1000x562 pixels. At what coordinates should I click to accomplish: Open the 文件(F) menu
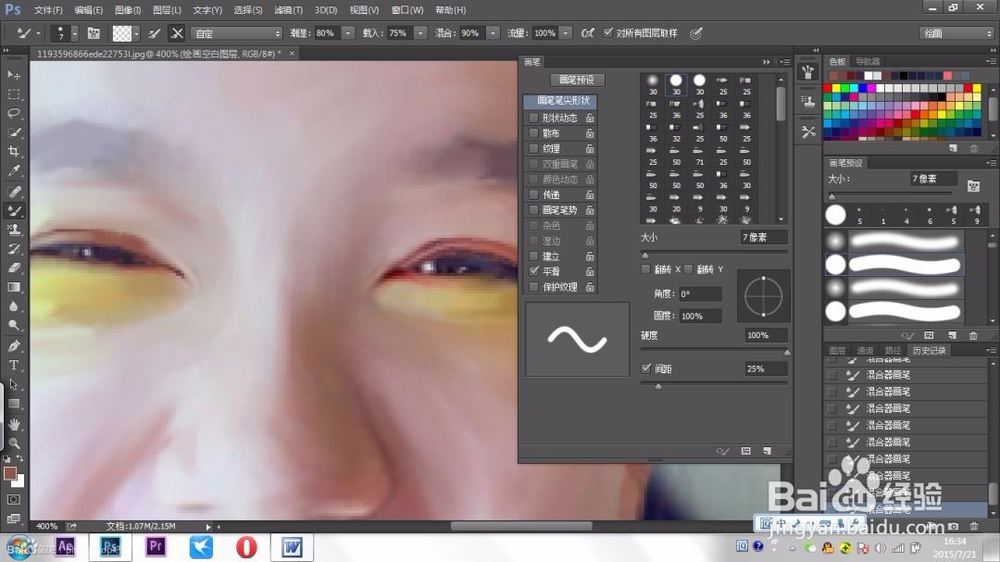pos(48,10)
